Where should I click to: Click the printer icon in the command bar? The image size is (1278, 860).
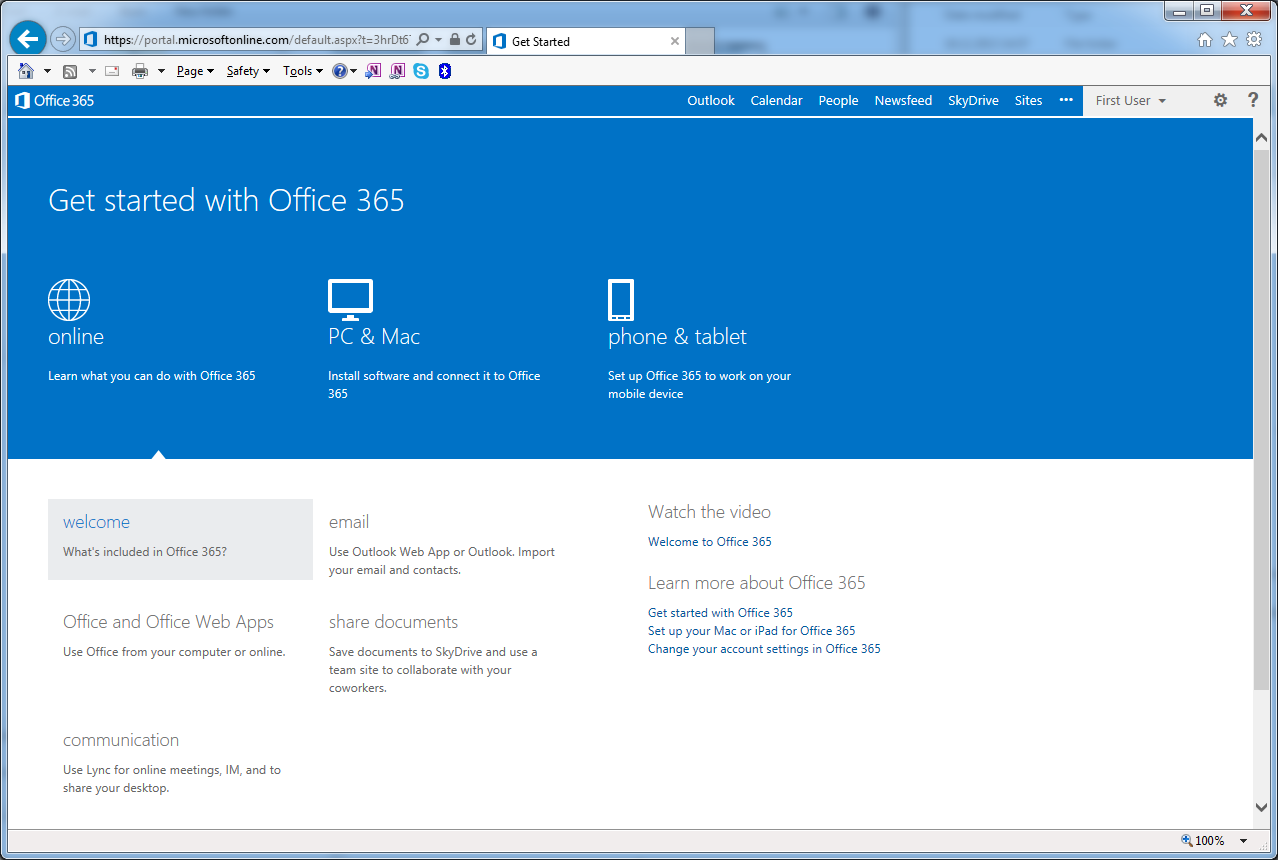140,71
